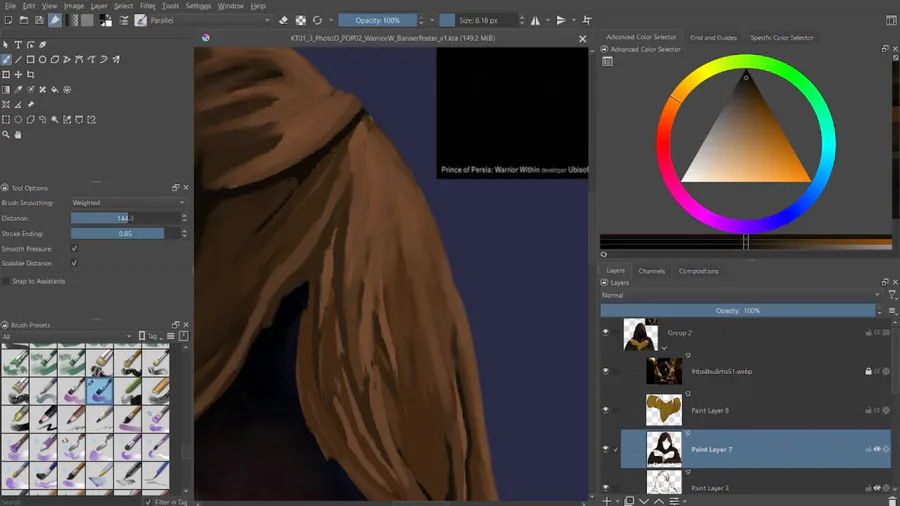Add new layer with plus icon
Screen dimensions: 900x506
coord(607,501)
